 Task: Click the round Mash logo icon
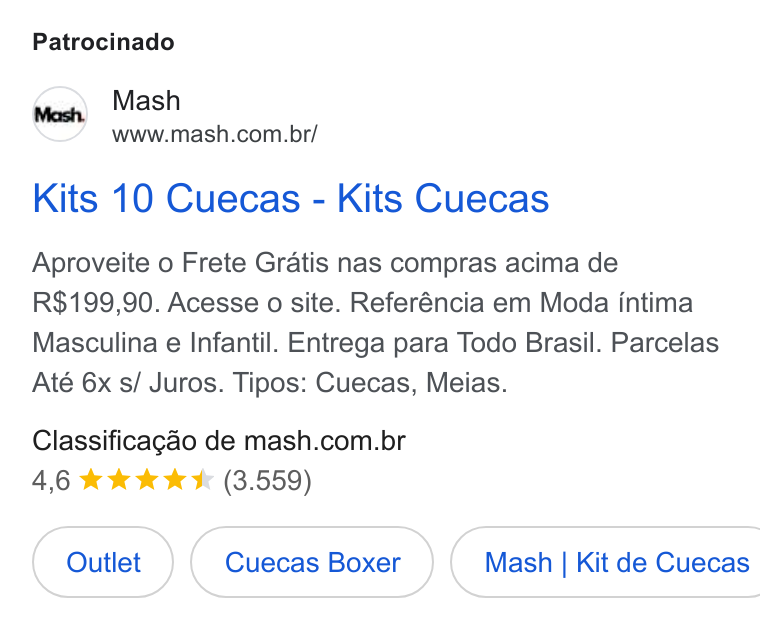pos(60,114)
